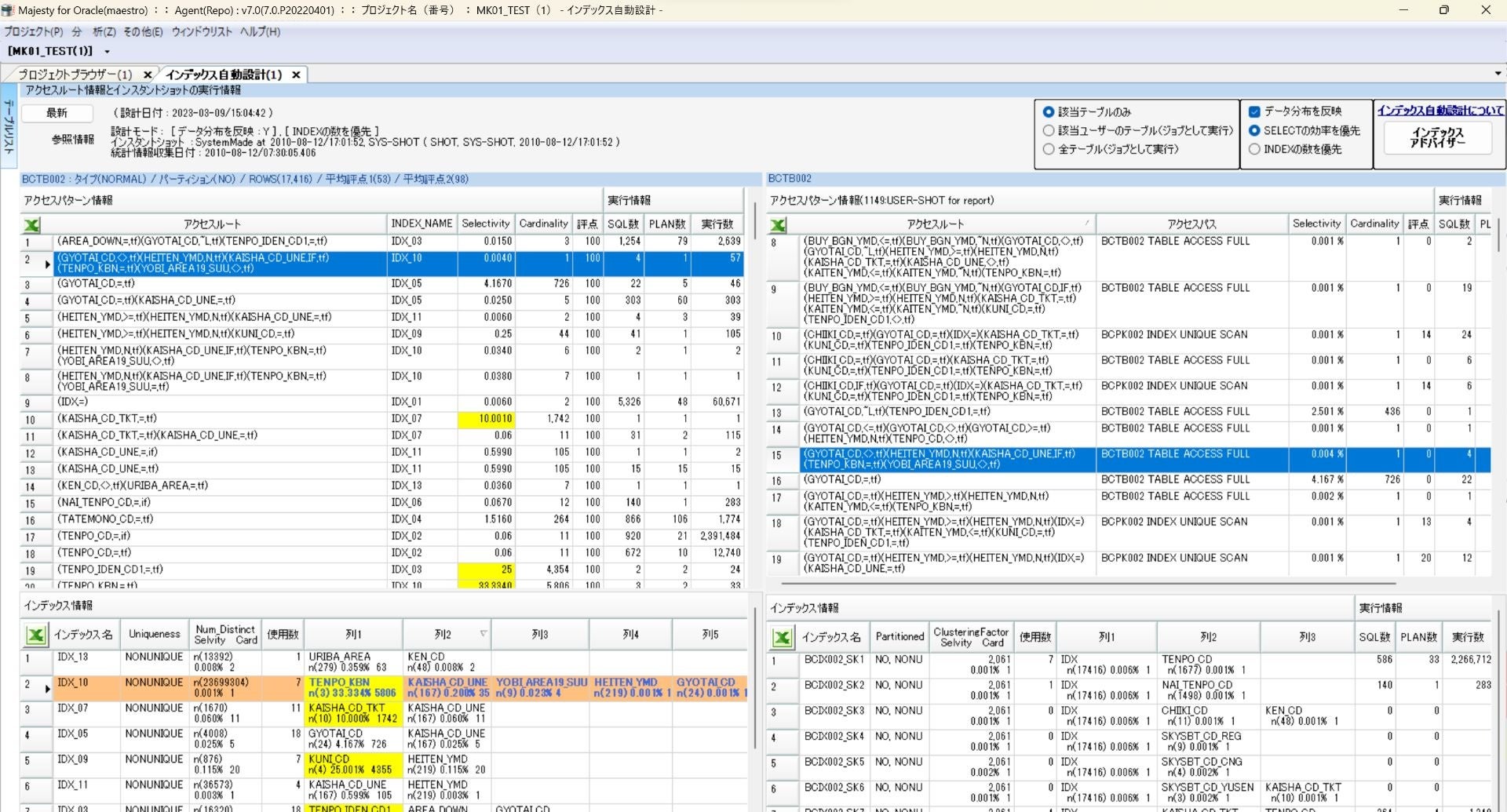Close the プロジェクトブラウザー(1) tab
Image resolution: width=1507 pixels, height=812 pixels.
coord(147,75)
